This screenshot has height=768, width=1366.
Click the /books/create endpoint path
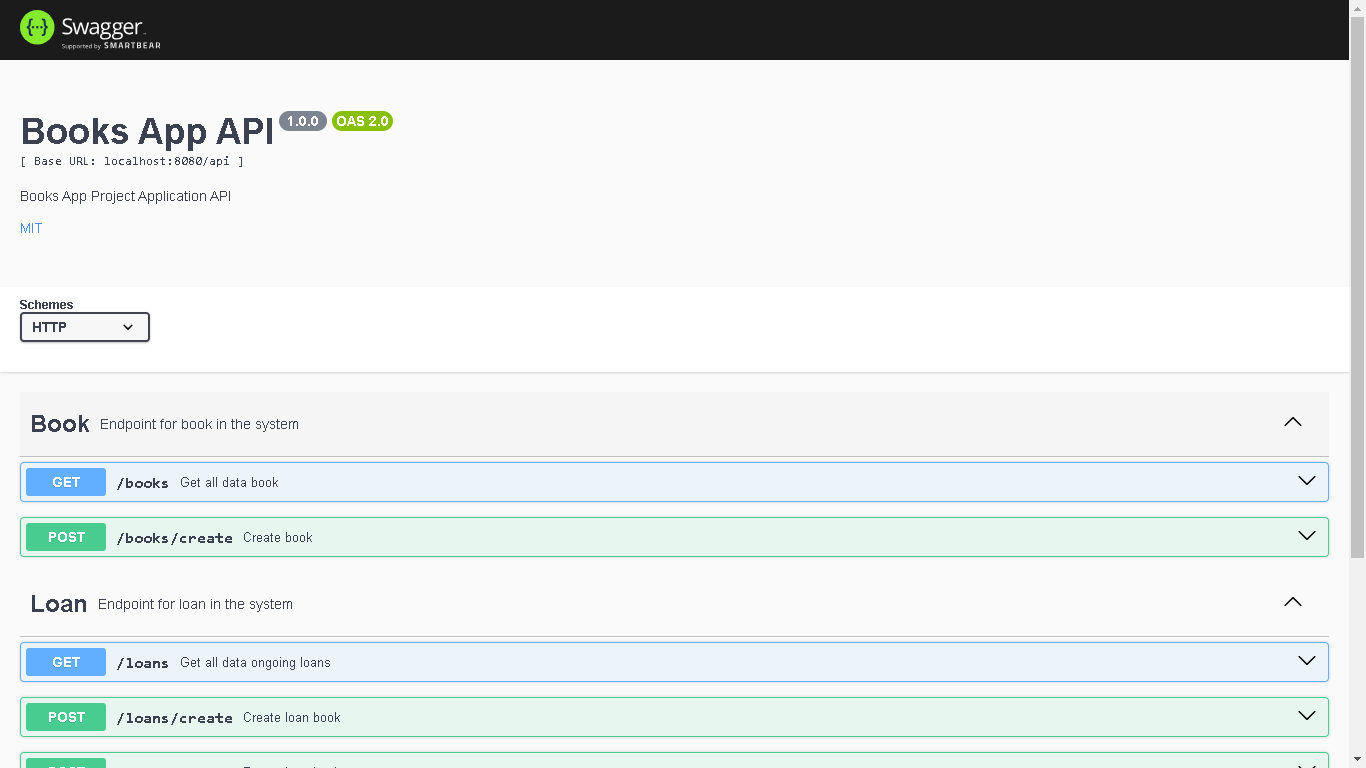coord(174,538)
